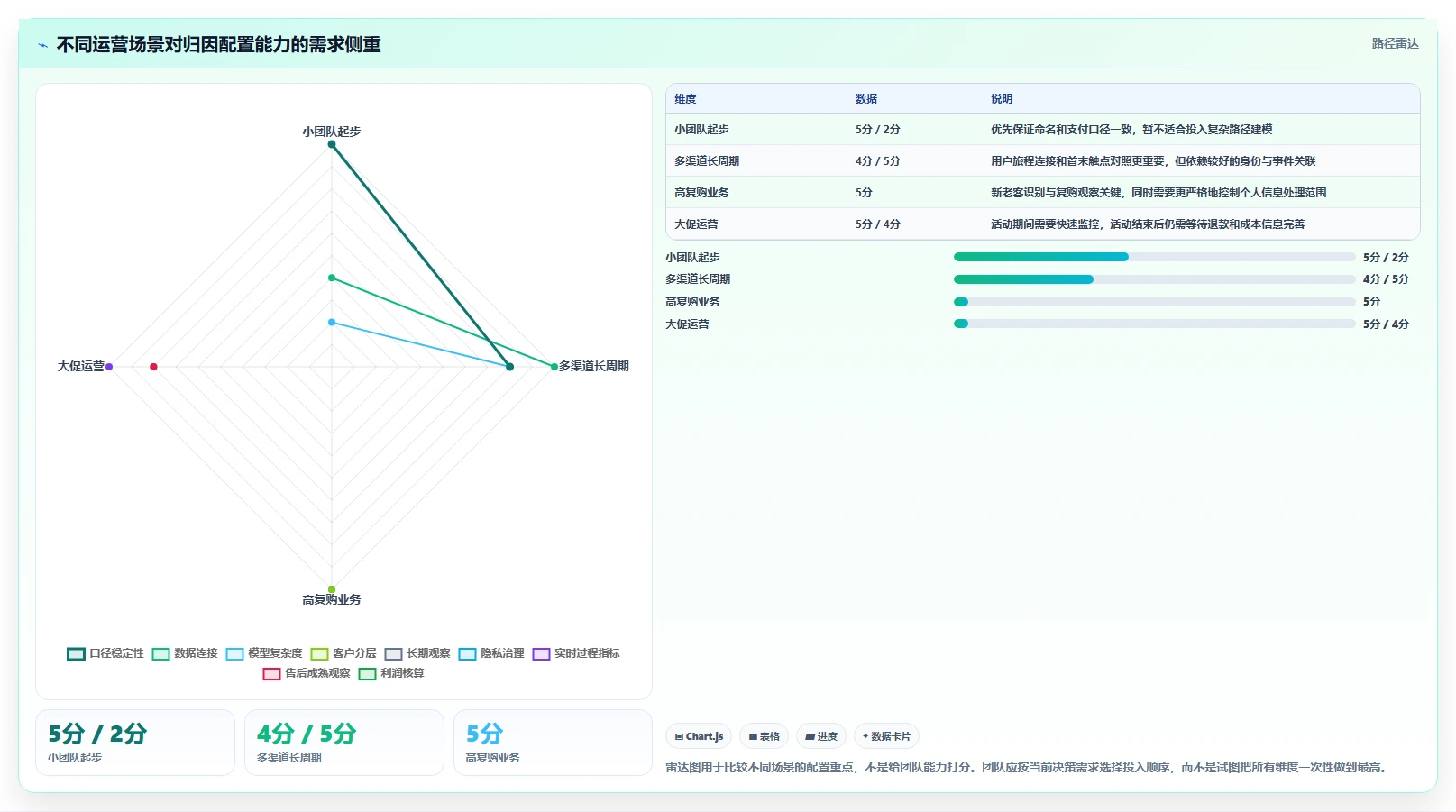Click the 多渠道长周期 table row cell
The image size is (1456, 812).
coord(707,161)
